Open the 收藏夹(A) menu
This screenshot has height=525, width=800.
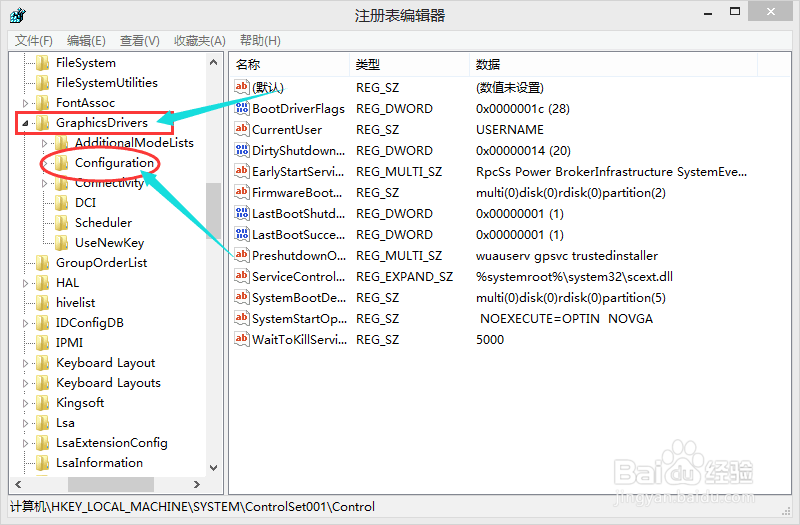(199, 40)
